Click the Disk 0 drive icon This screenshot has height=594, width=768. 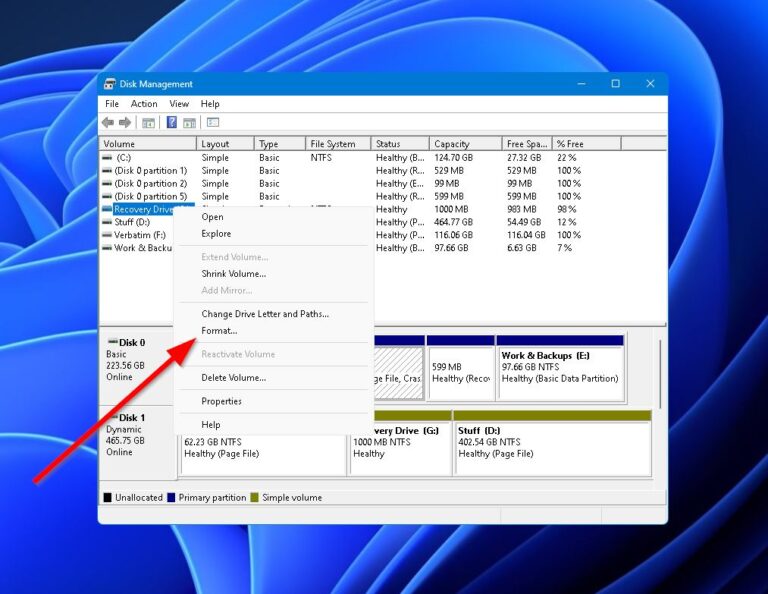113,341
